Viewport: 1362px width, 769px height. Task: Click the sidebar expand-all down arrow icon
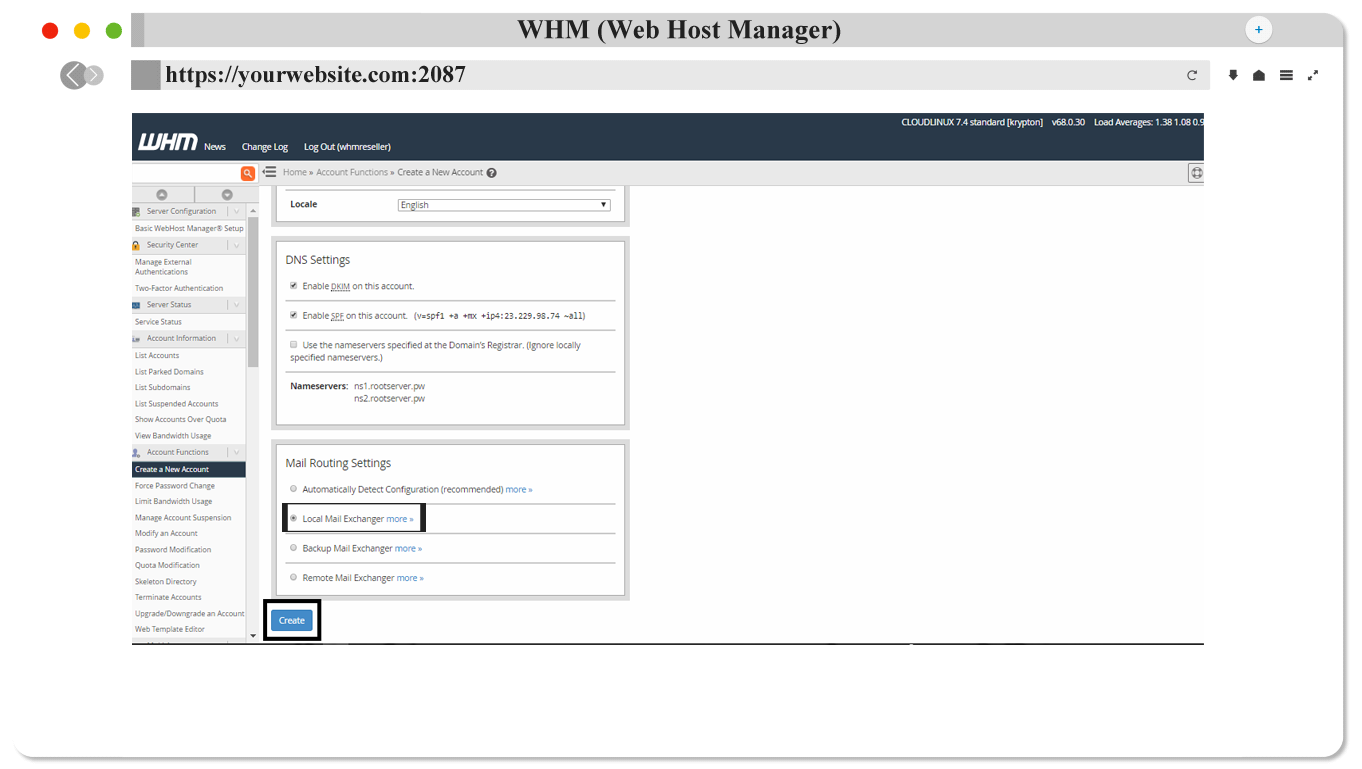click(227, 195)
